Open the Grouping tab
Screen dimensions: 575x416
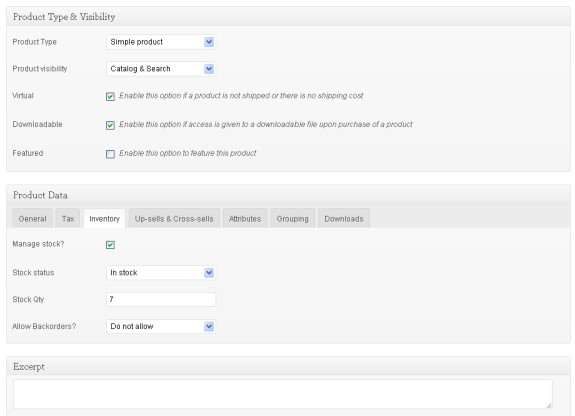tap(292, 219)
